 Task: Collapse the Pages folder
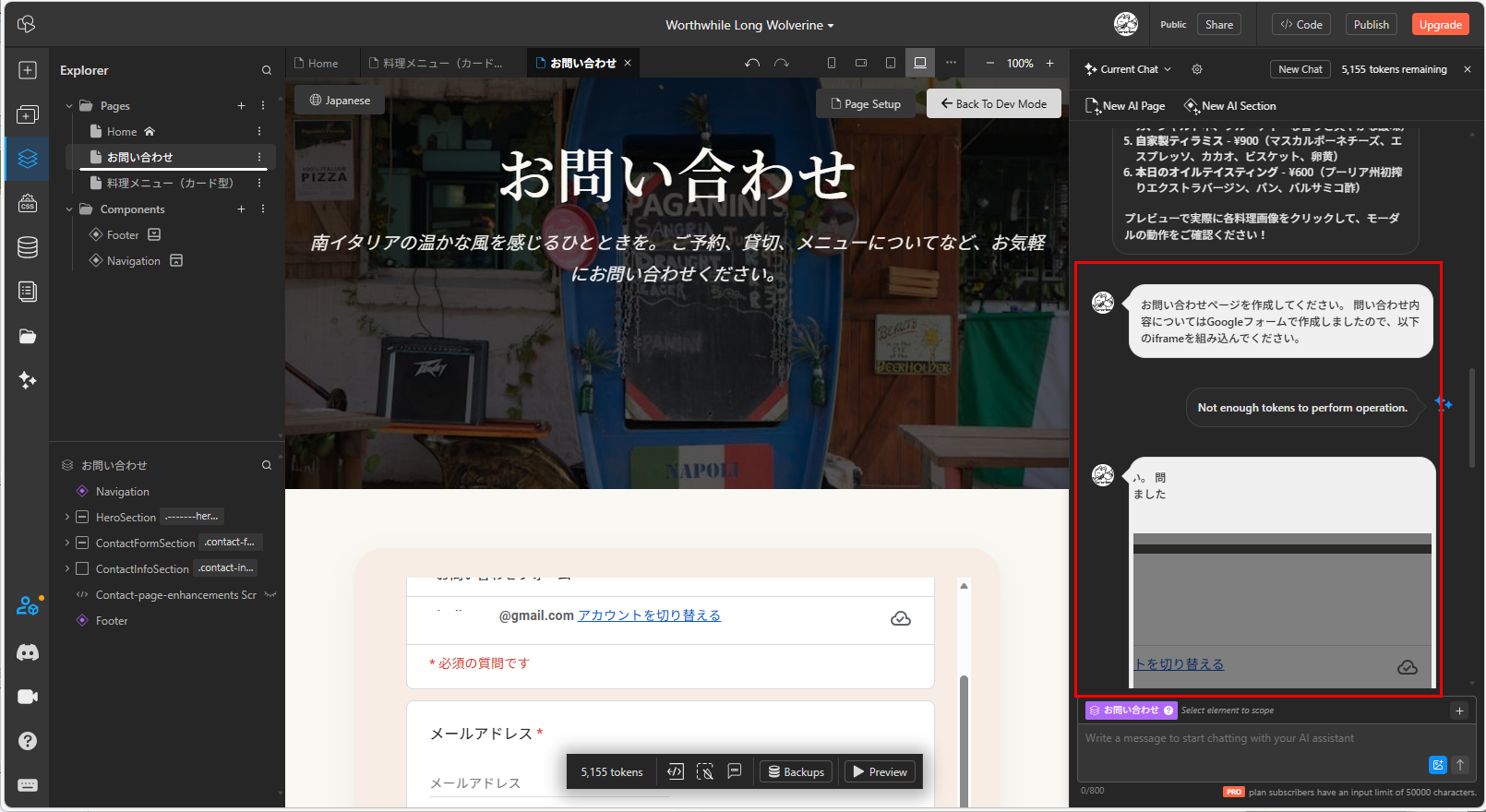(68, 106)
